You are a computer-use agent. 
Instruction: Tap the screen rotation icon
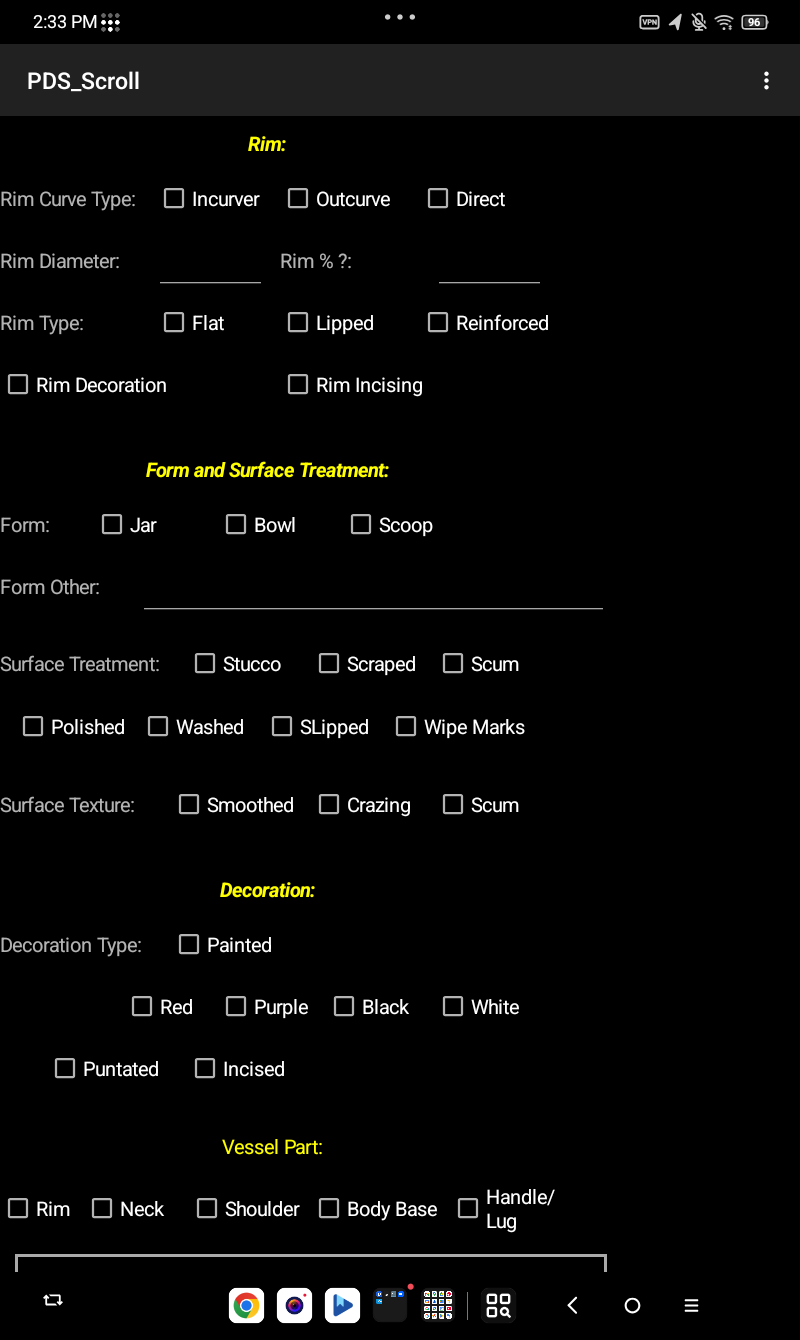53,1300
